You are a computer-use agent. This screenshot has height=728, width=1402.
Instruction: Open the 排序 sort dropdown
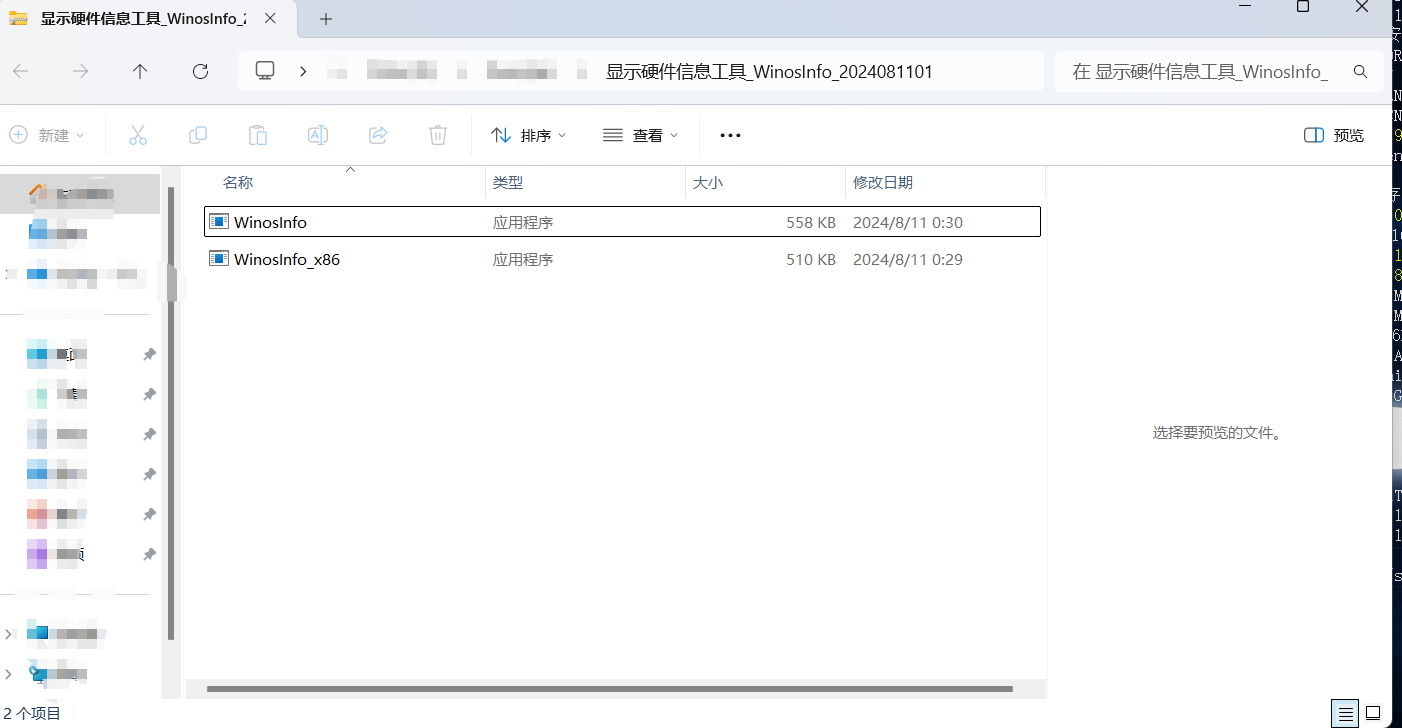click(x=529, y=135)
